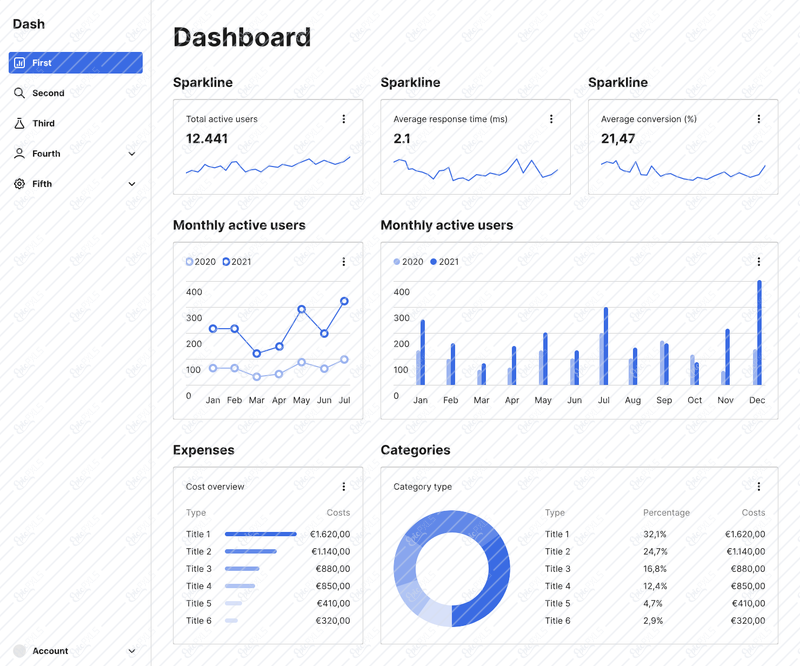Viewport: 800px width, 666px height.
Task: Select Fifth in the sidebar
Action: [x=76, y=184]
